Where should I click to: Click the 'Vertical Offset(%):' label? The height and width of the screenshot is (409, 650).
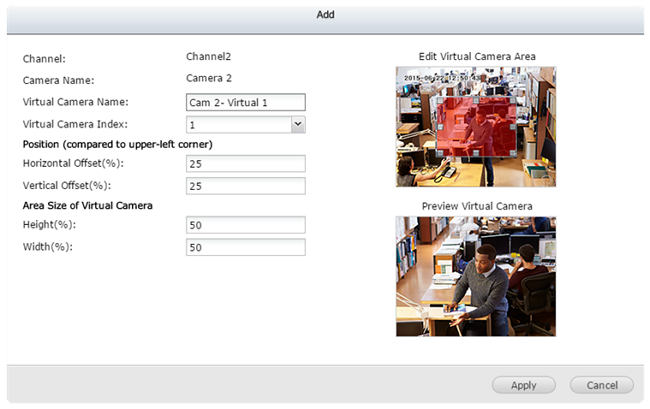tap(67, 185)
